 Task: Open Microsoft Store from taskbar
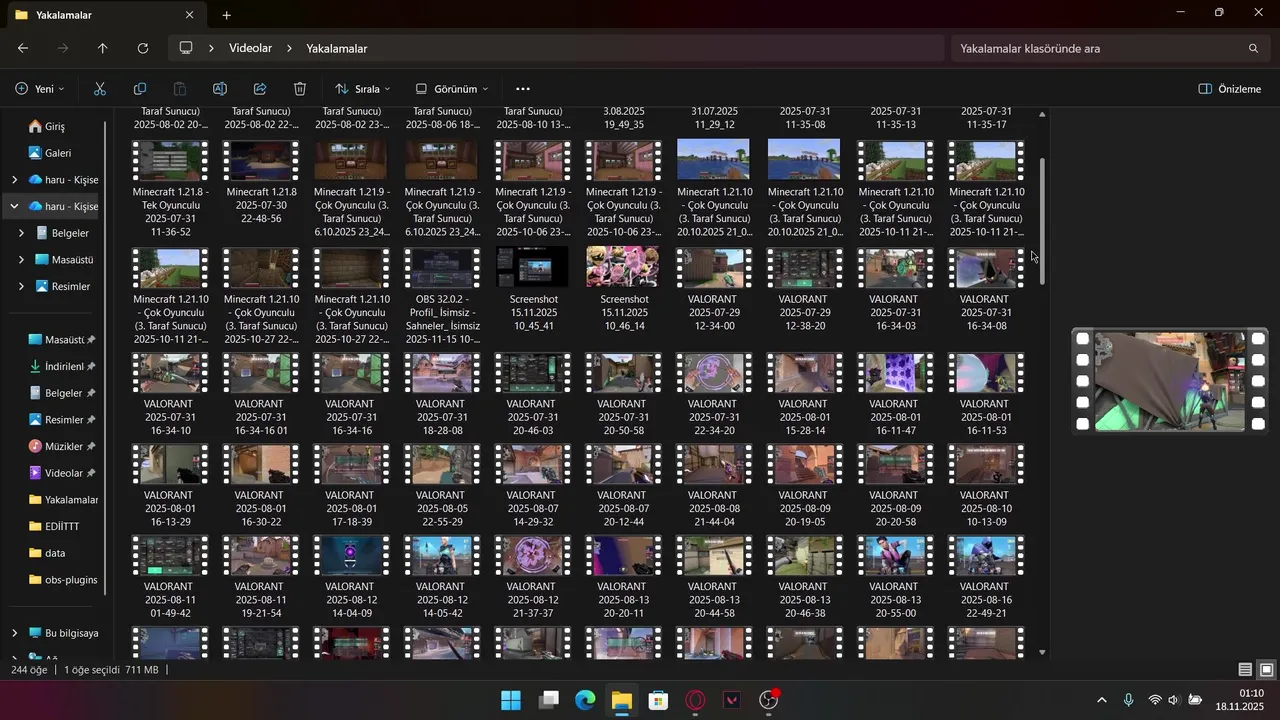(x=658, y=700)
